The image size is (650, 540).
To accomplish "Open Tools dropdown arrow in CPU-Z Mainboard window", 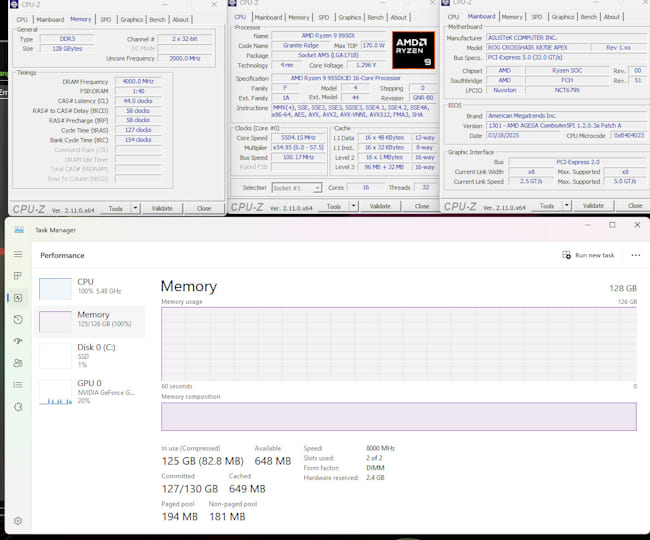I will coord(567,205).
